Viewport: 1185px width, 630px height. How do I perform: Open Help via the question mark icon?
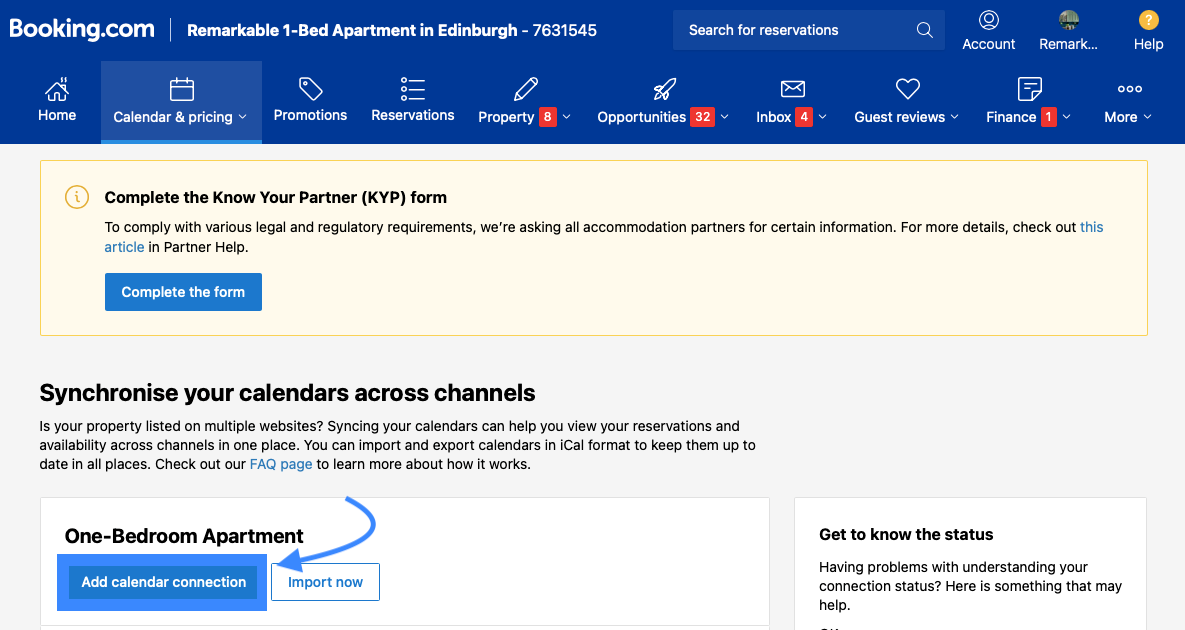point(1148,19)
